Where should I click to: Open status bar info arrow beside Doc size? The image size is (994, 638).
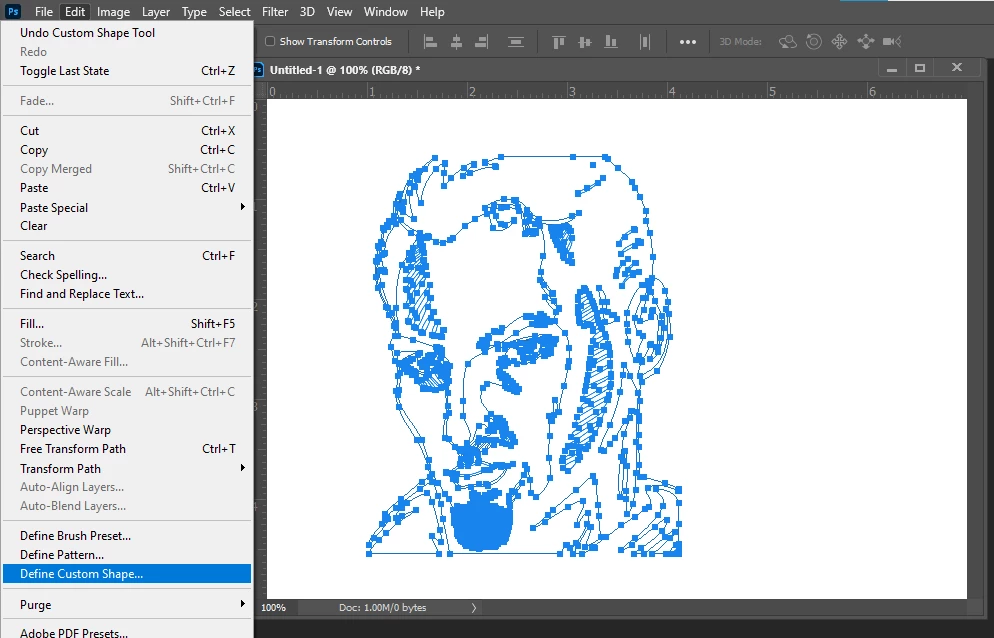474,608
